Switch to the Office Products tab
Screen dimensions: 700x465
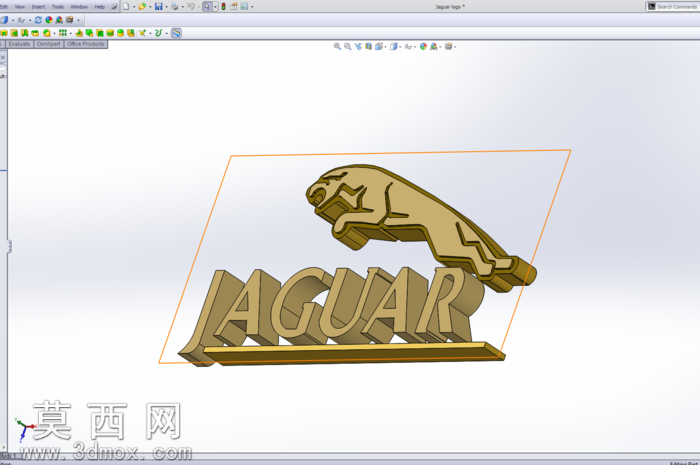86,44
